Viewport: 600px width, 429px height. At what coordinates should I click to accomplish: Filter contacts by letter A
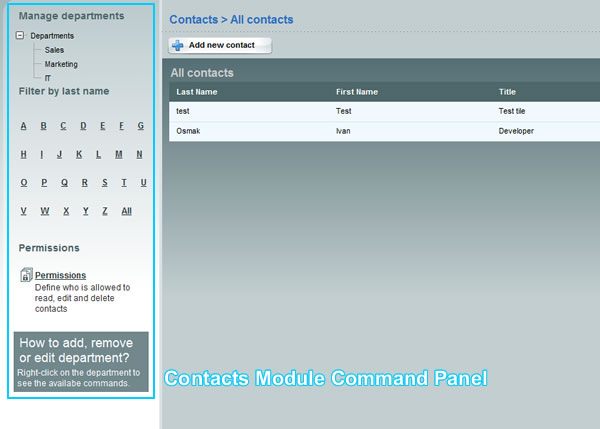(24, 126)
